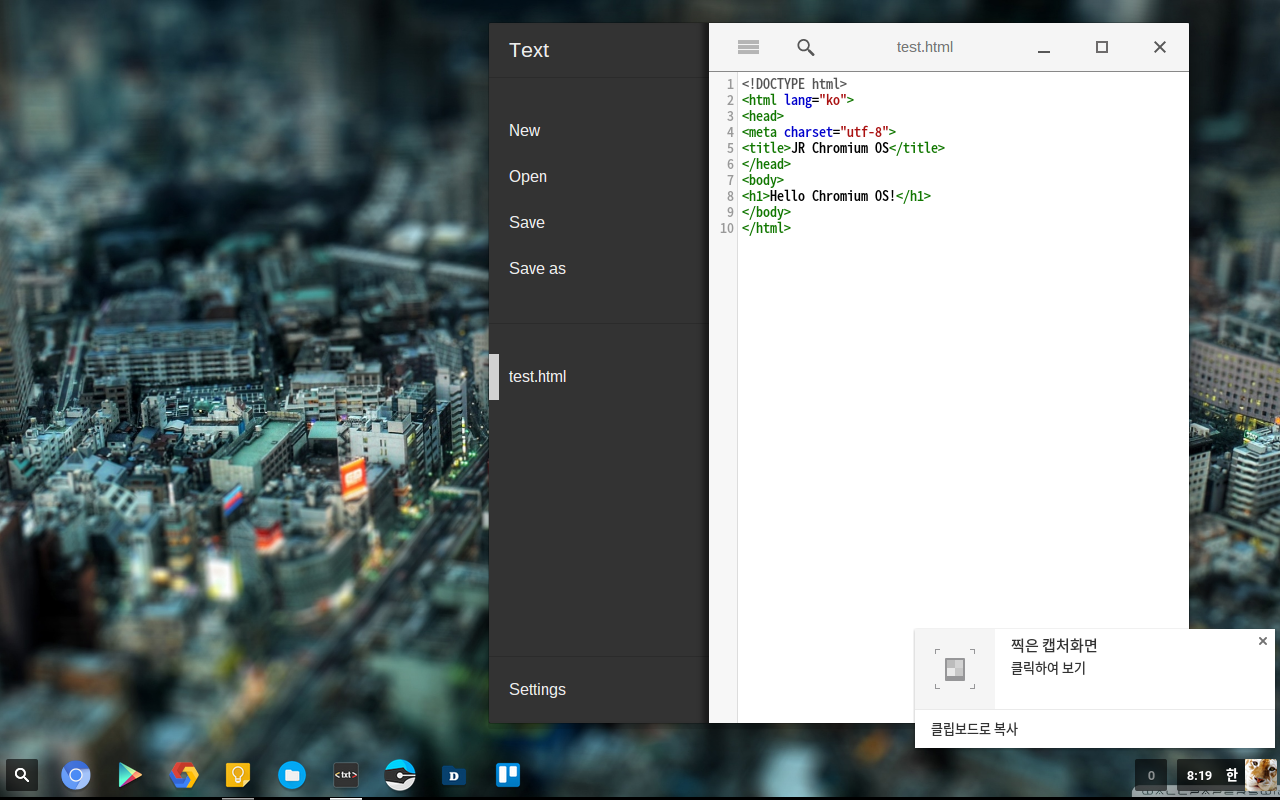The width and height of the screenshot is (1280, 800).
Task: Click New in the Text sidebar
Action: [524, 131]
